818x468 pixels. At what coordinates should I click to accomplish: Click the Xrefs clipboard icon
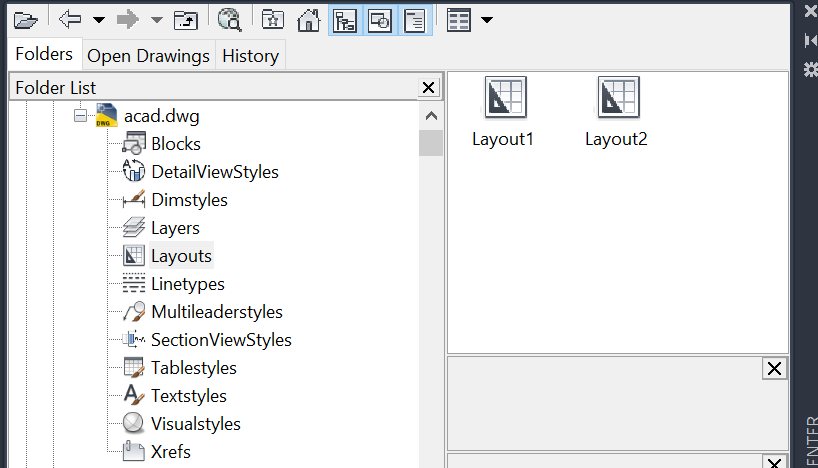pyautogui.click(x=134, y=451)
